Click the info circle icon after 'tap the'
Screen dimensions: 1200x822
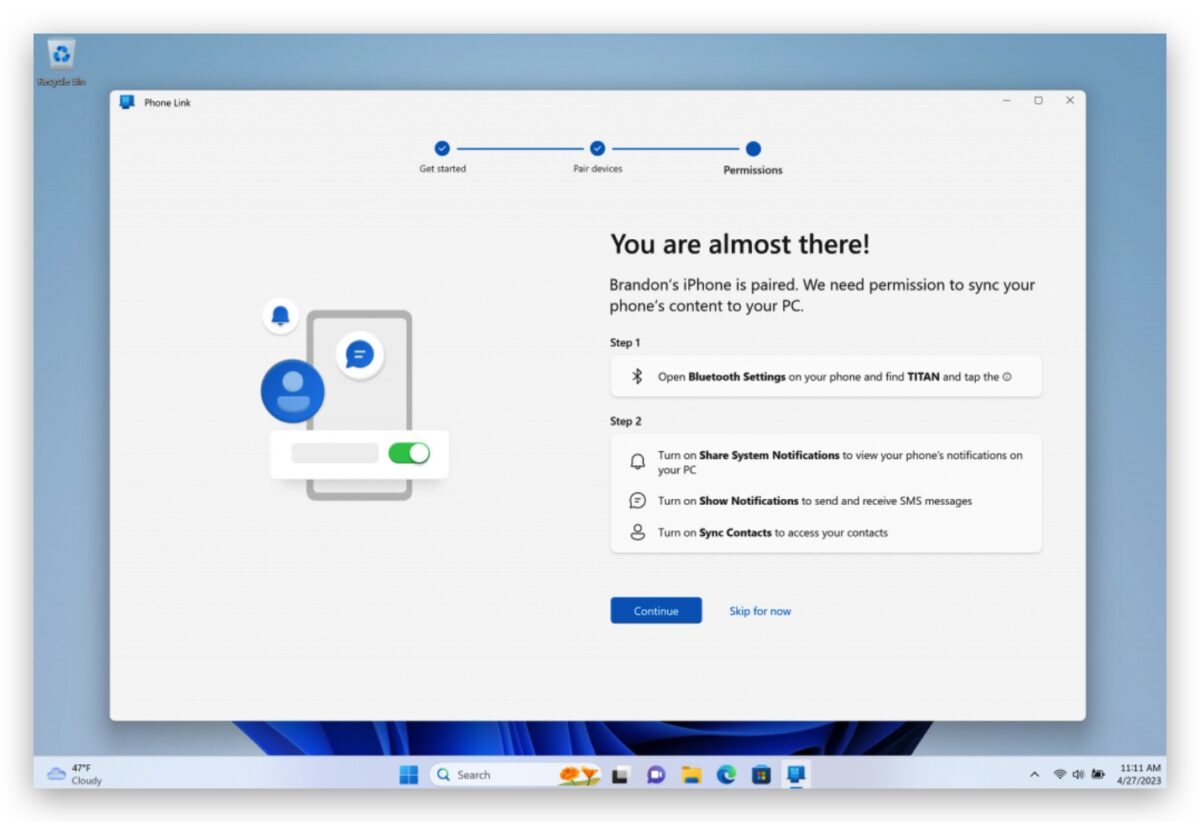tap(1007, 377)
